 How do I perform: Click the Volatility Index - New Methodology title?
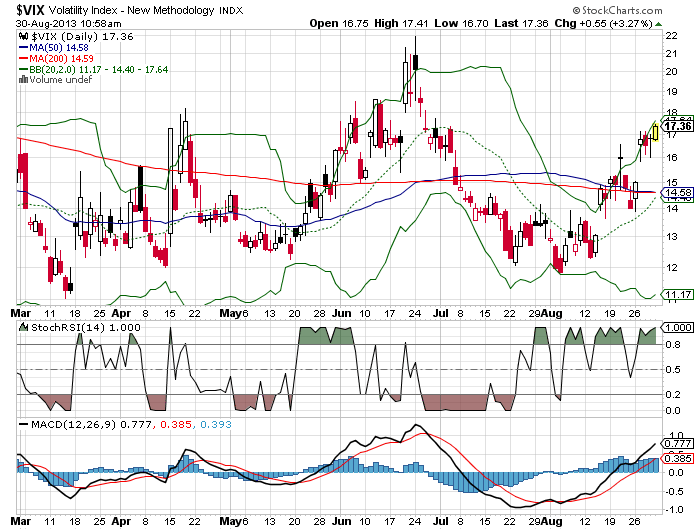131,10
